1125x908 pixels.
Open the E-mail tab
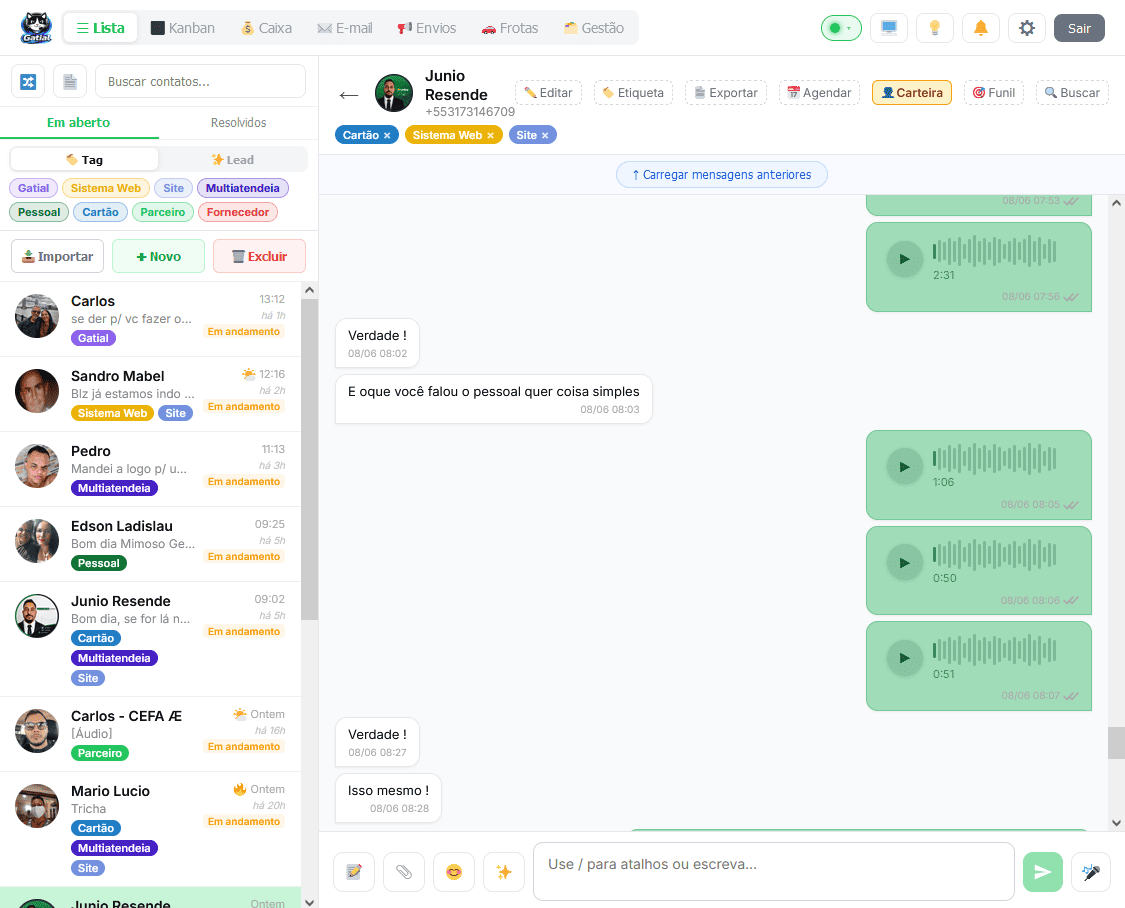[x=345, y=28]
